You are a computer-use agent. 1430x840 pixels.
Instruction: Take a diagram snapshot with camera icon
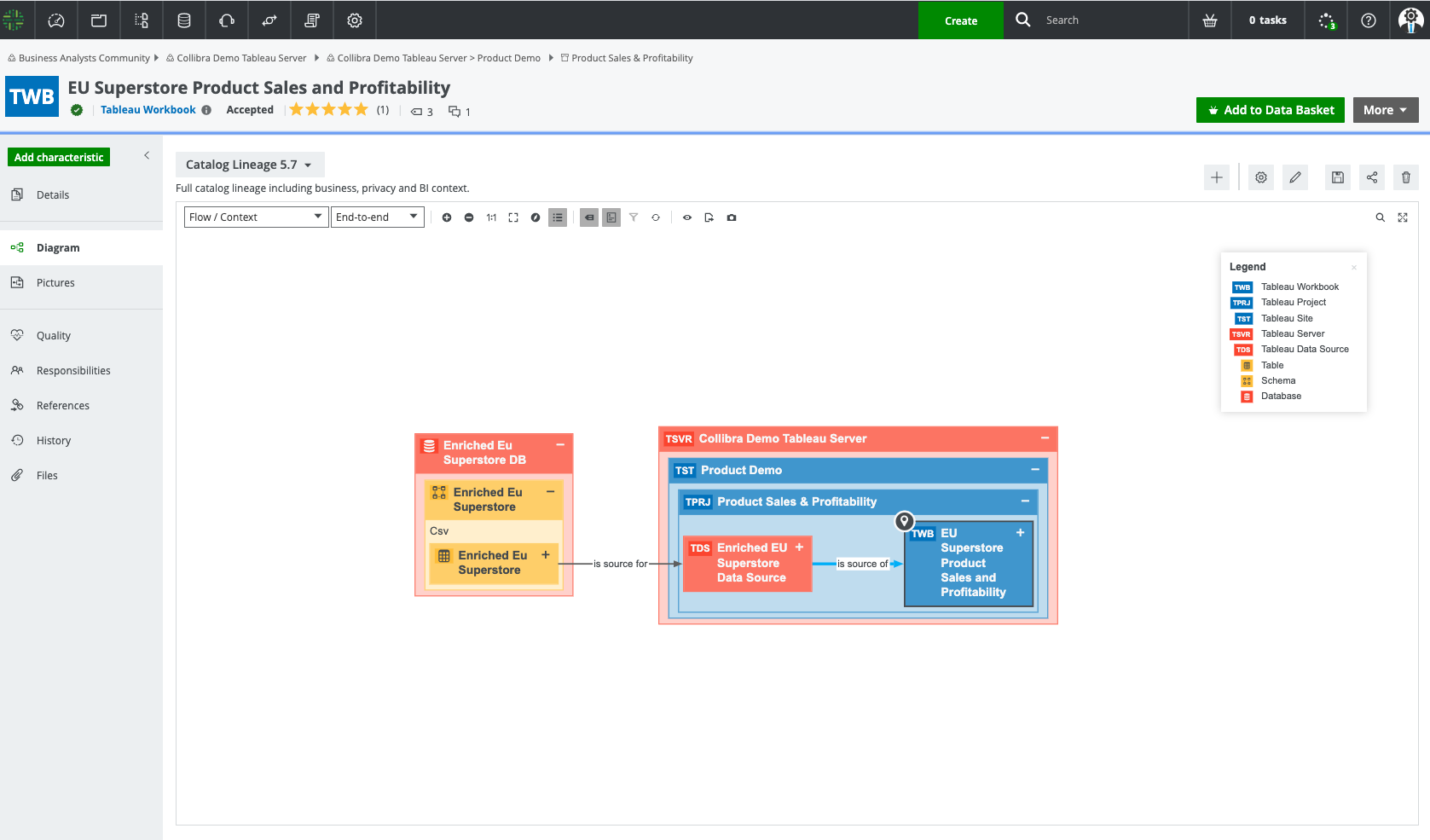[x=732, y=217]
